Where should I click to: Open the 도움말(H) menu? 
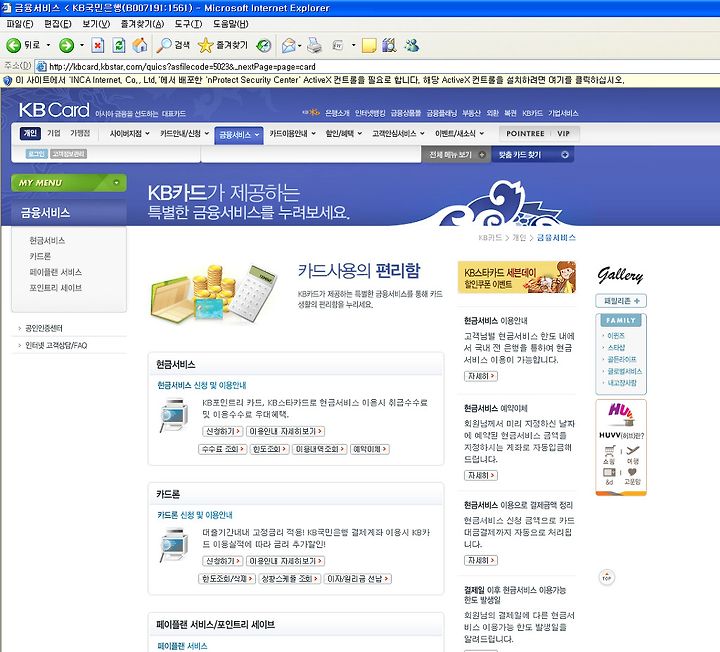pyautogui.click(x=231, y=24)
